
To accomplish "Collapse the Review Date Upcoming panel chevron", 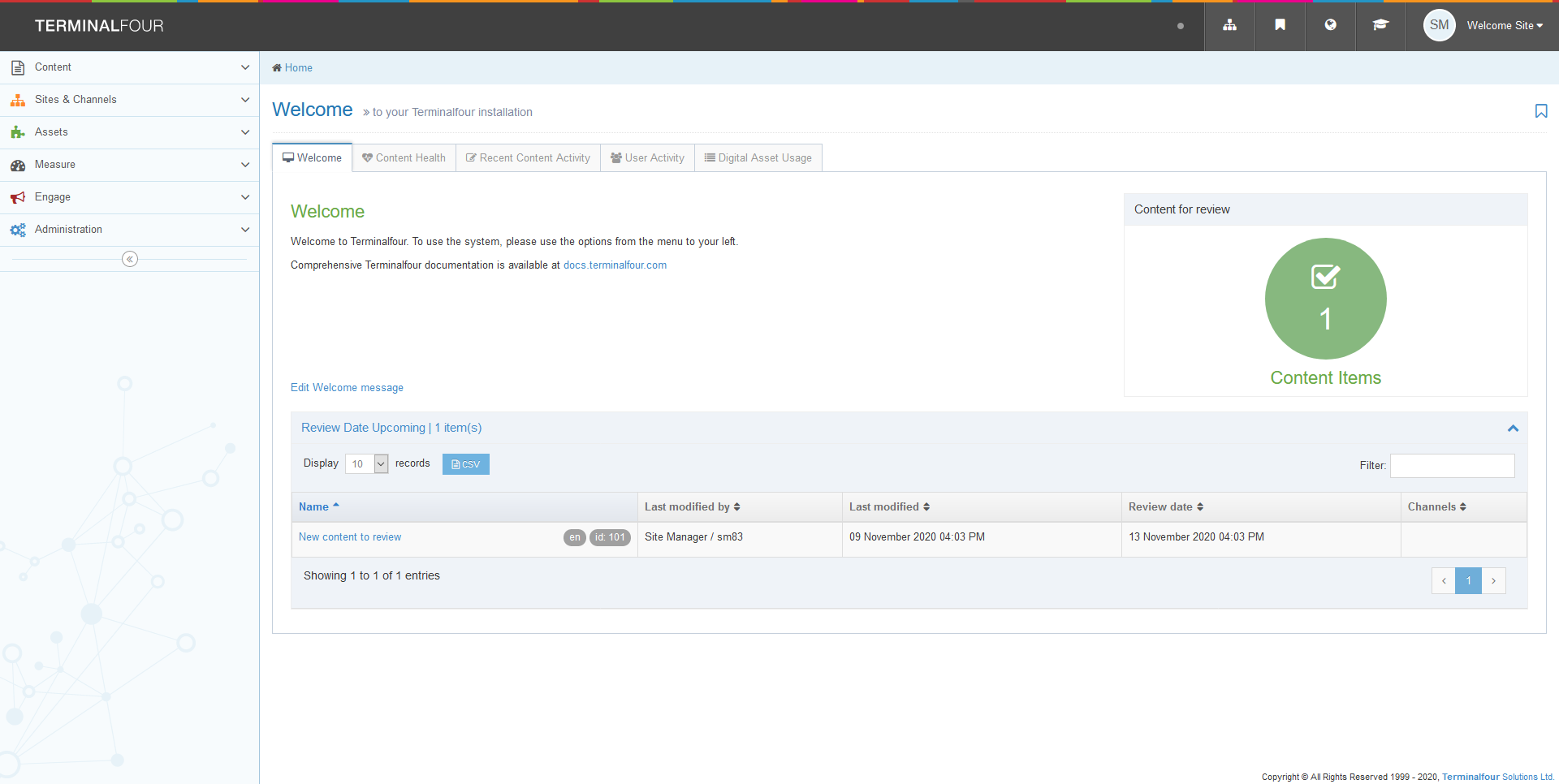I will point(1512,428).
